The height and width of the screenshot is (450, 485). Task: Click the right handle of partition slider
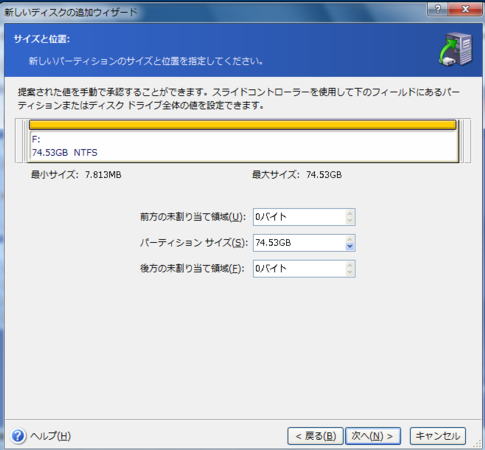[461, 141]
